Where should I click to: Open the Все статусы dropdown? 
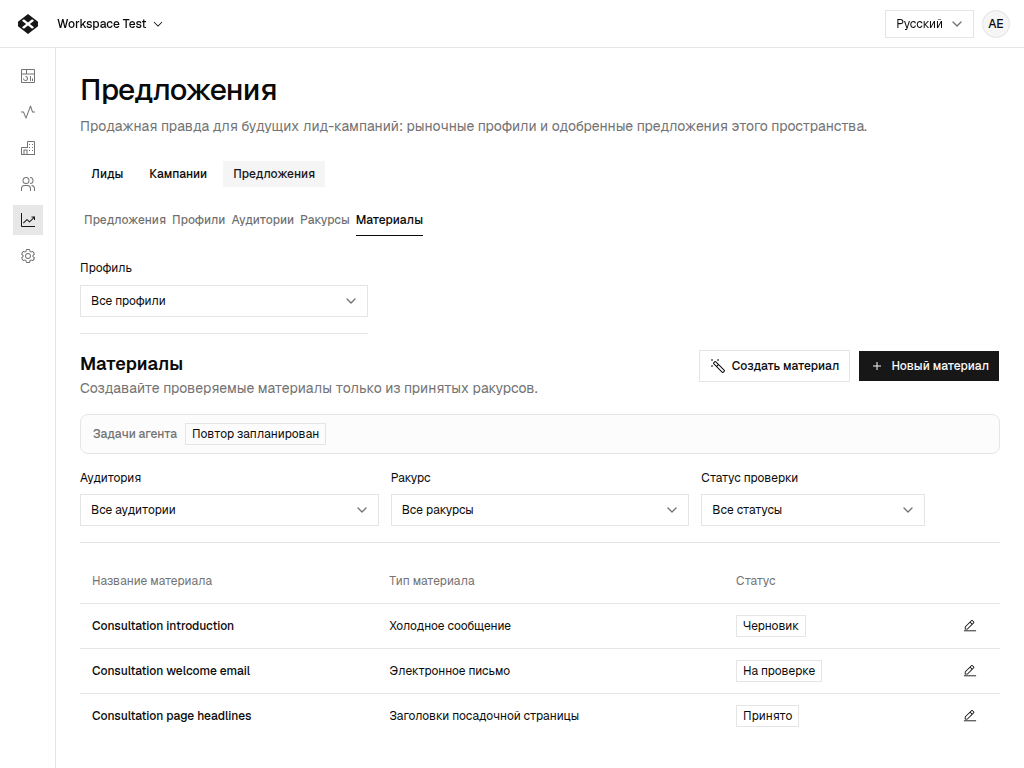click(x=812, y=510)
